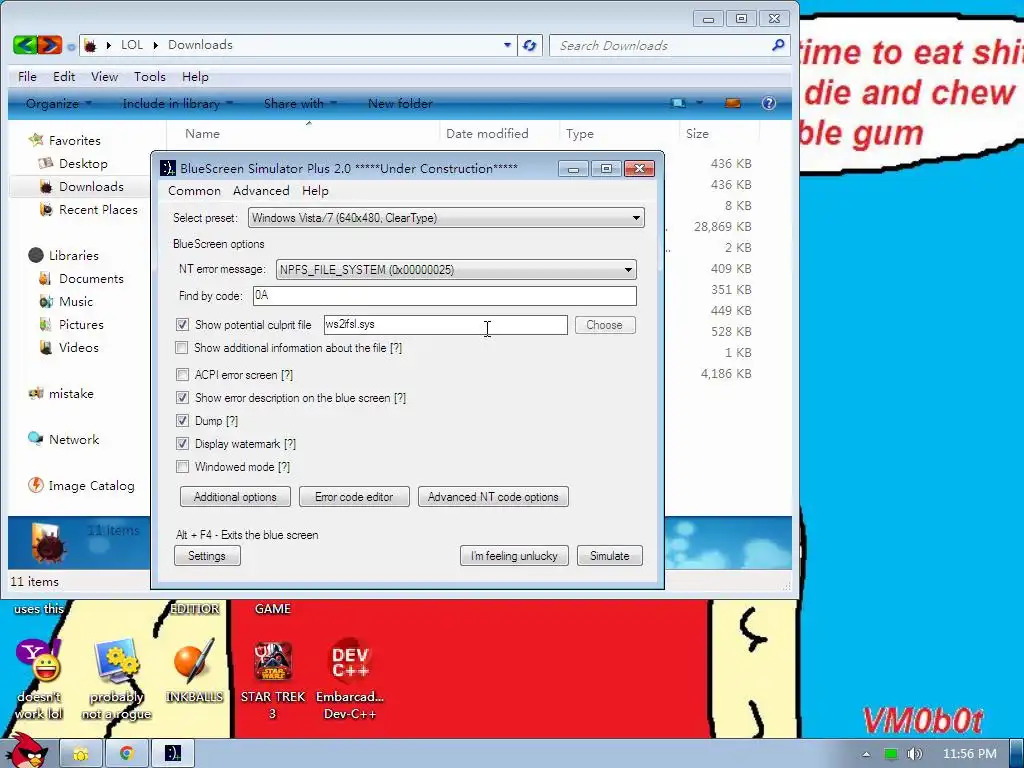Click the culprit file ws2ifsl.sys field

445,325
